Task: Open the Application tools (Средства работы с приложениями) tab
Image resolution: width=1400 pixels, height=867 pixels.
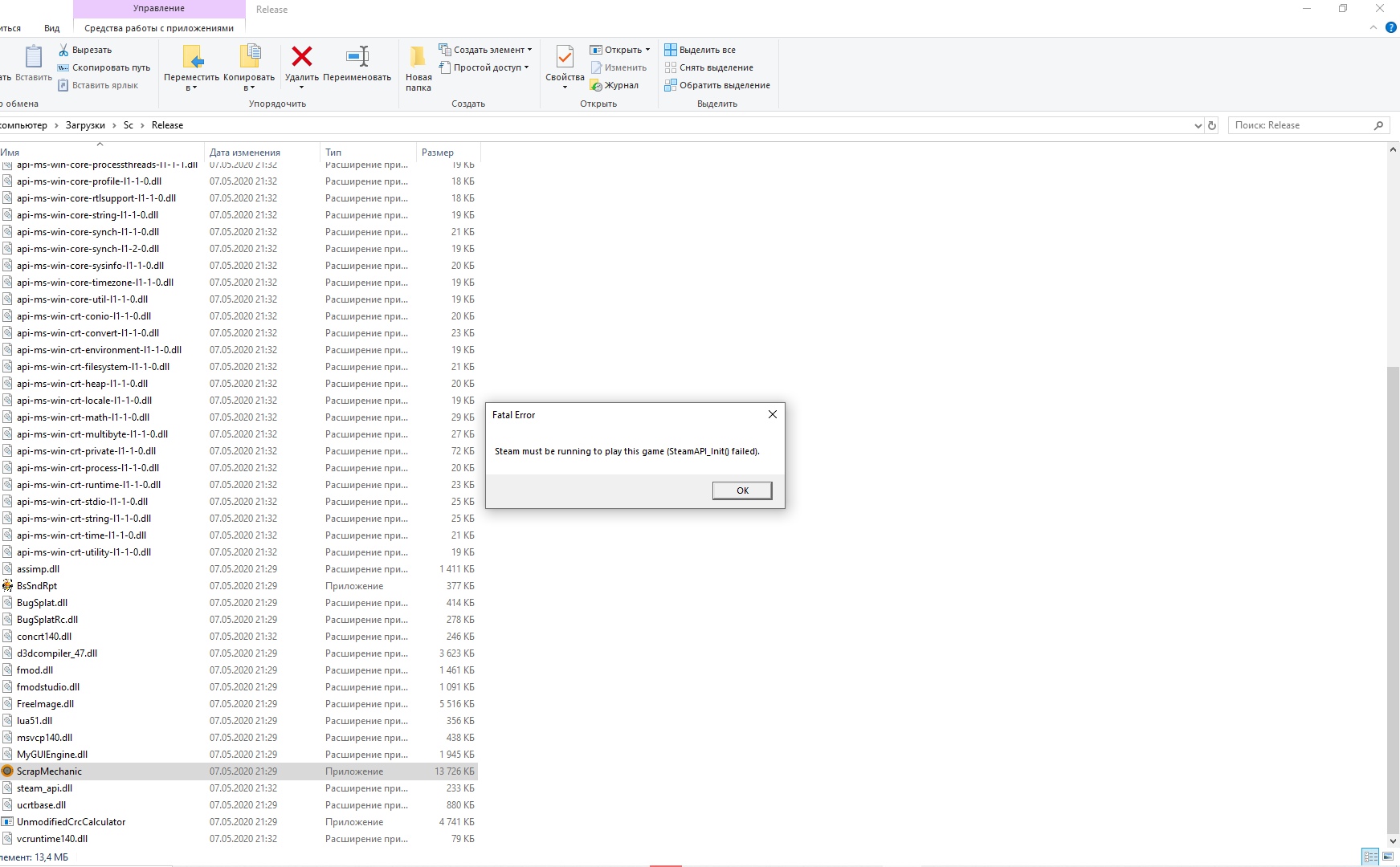Action: click(x=159, y=28)
